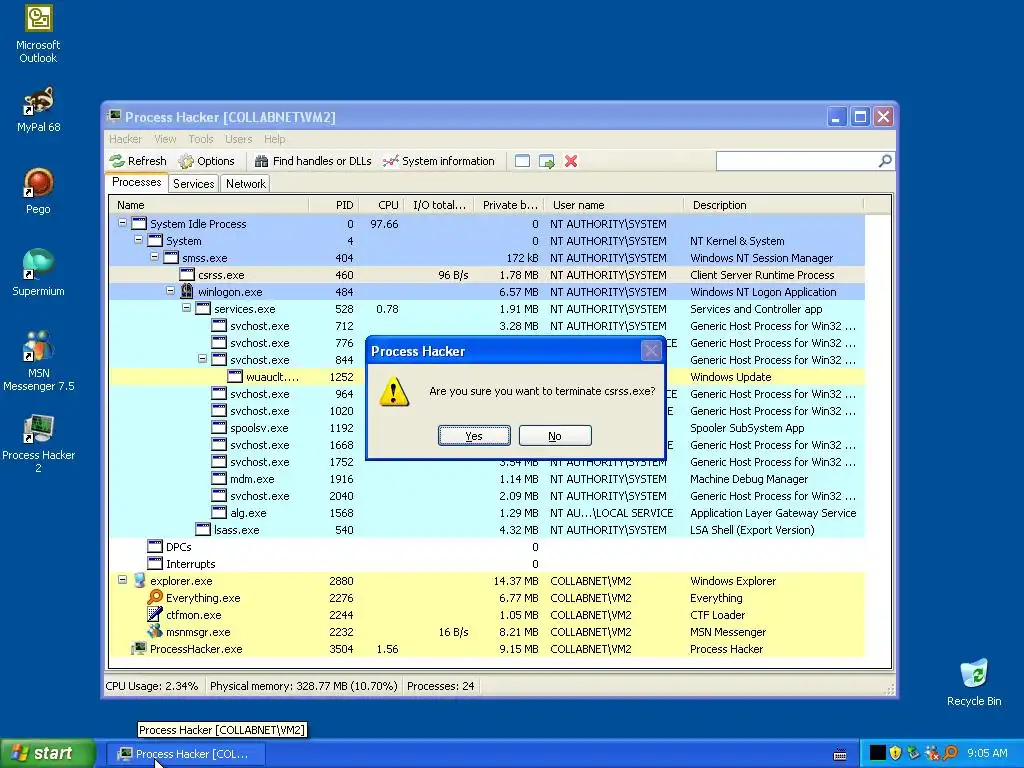Open System information from toolbar
The image size is (1024, 768).
[x=439, y=161]
